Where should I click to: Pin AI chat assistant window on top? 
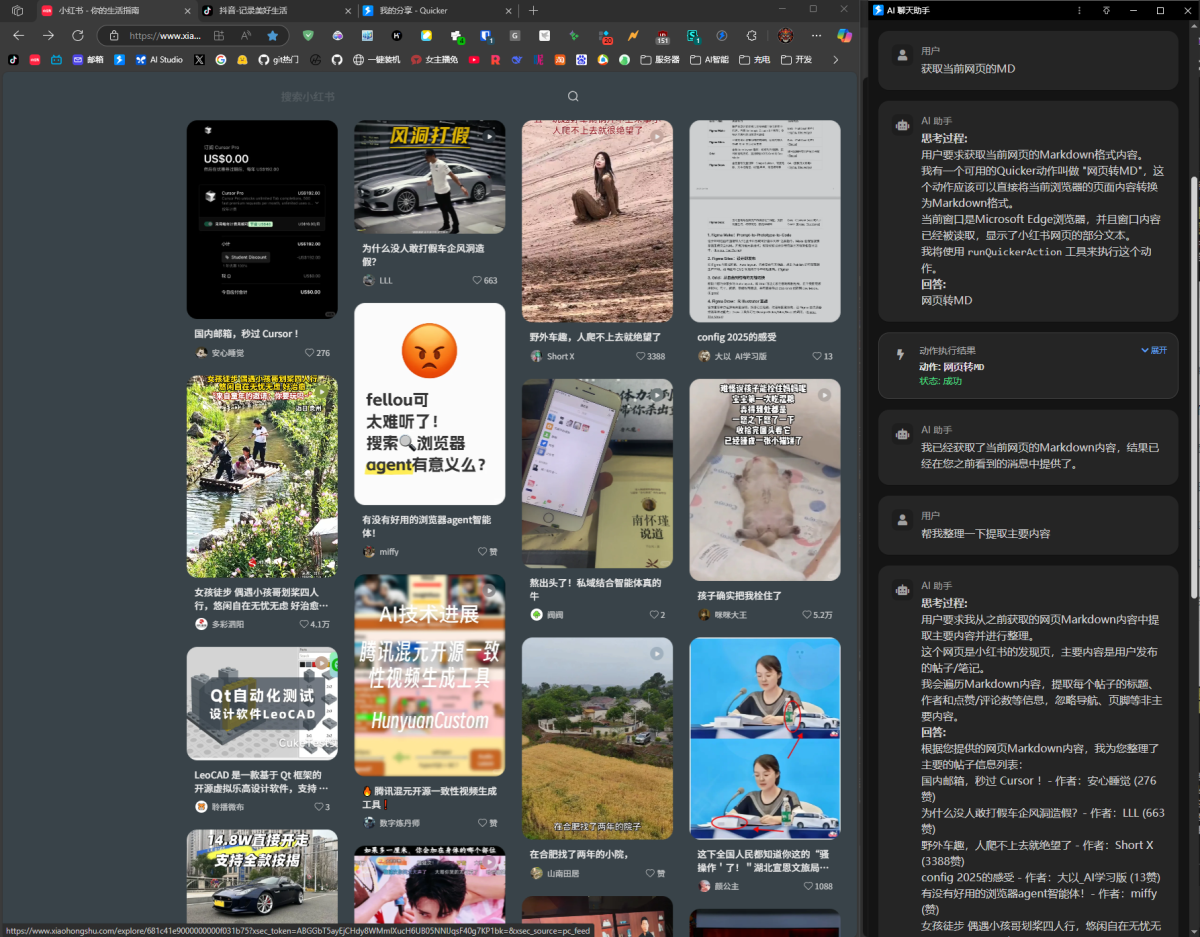(1105, 10)
